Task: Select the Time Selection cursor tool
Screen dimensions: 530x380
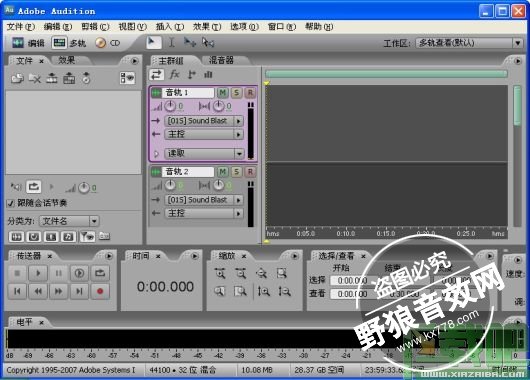Action: (x=172, y=43)
